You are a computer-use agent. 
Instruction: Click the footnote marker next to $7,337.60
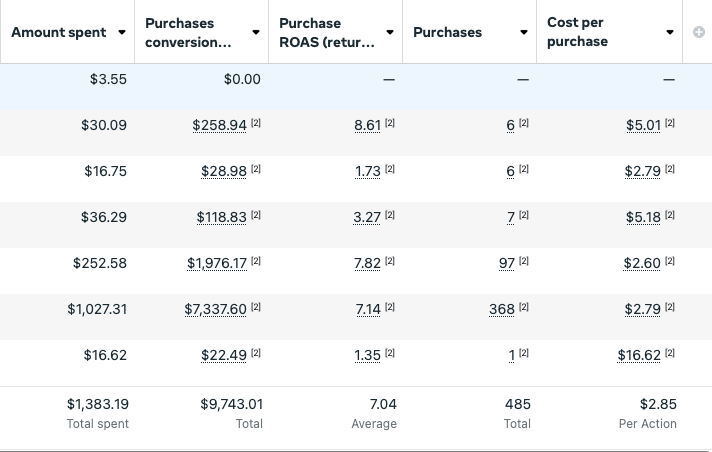pyautogui.click(x=256, y=308)
